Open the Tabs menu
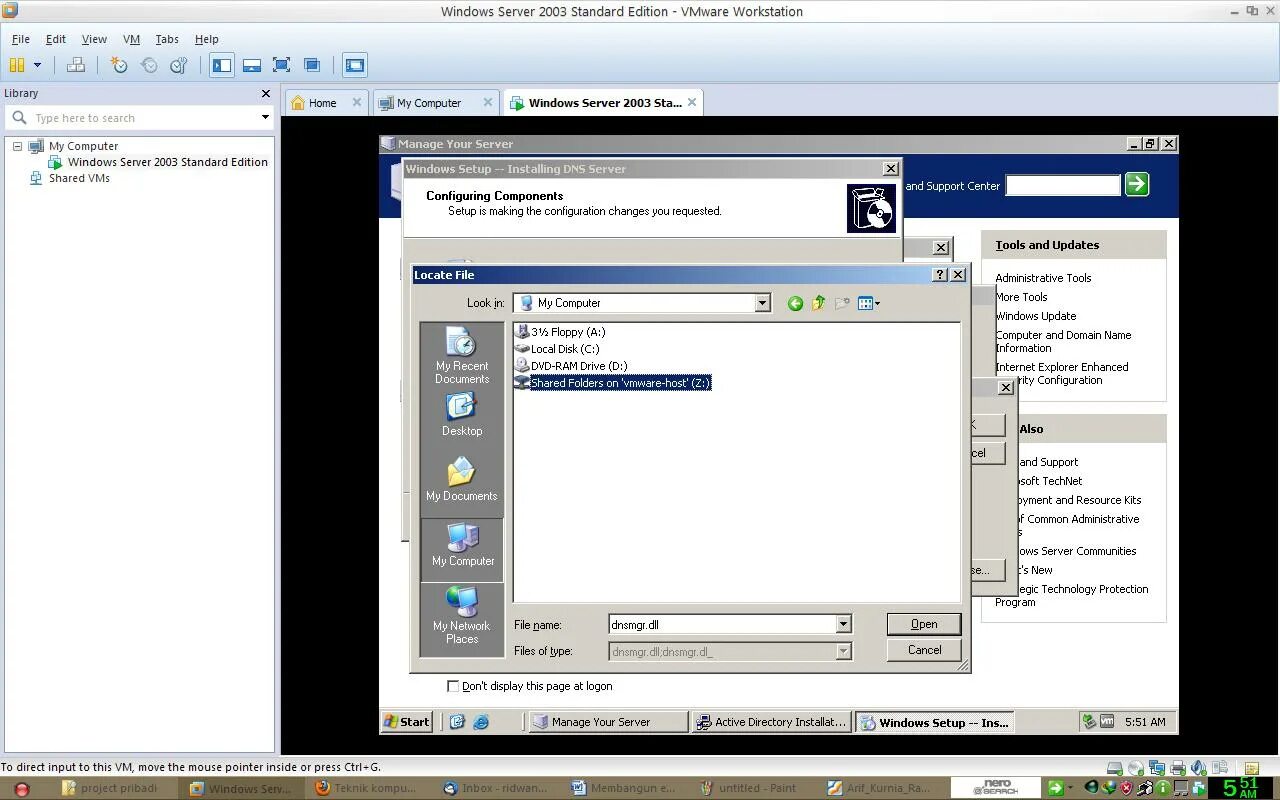1280x800 pixels. (x=167, y=39)
